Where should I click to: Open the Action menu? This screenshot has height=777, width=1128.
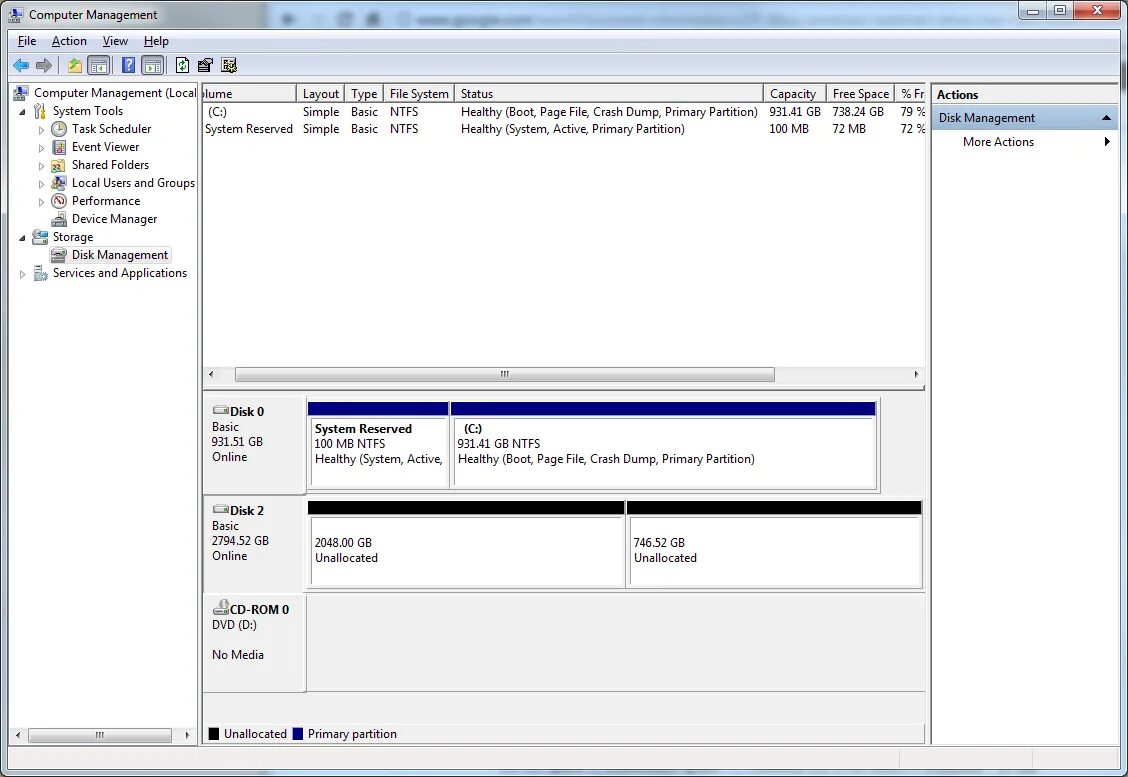(69, 41)
